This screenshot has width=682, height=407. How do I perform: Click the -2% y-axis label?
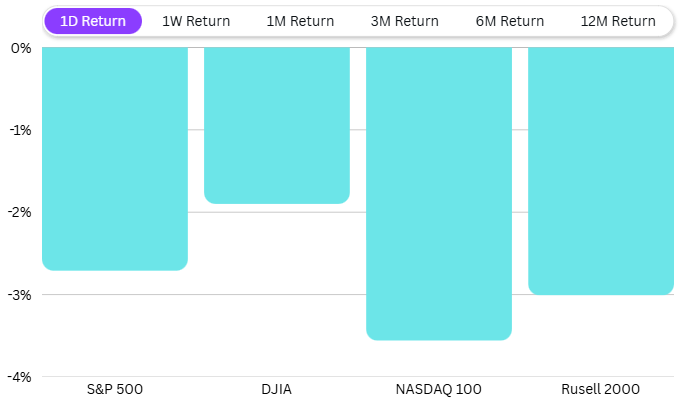[x=20, y=212]
